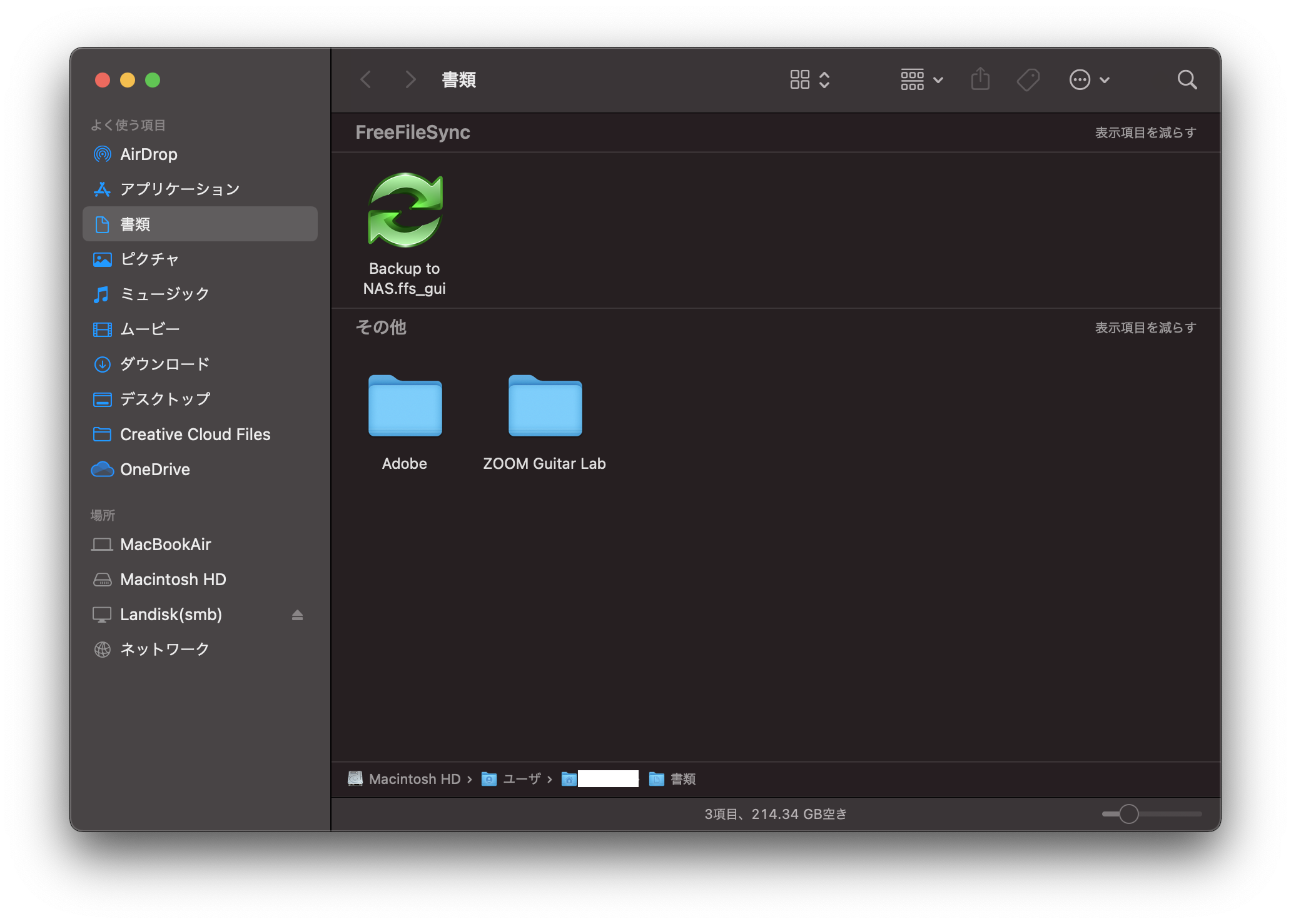
Task: Expand the ellipsis action menu
Action: tap(1089, 79)
